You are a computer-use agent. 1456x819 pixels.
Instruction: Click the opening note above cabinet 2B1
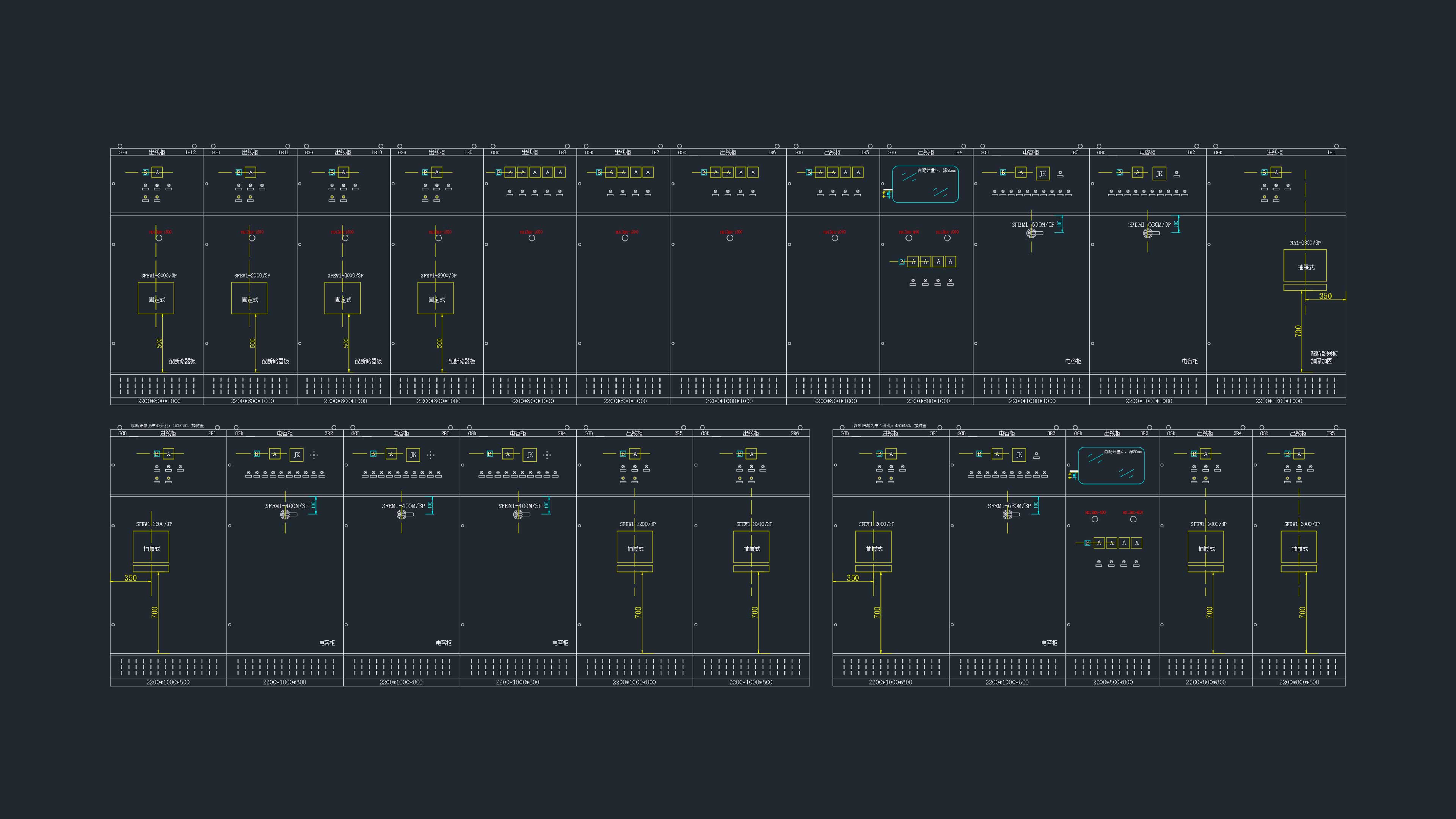click(x=167, y=425)
